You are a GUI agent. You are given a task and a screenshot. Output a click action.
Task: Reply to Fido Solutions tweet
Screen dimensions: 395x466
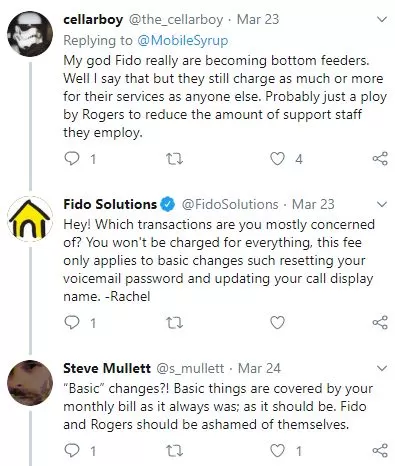point(72,322)
